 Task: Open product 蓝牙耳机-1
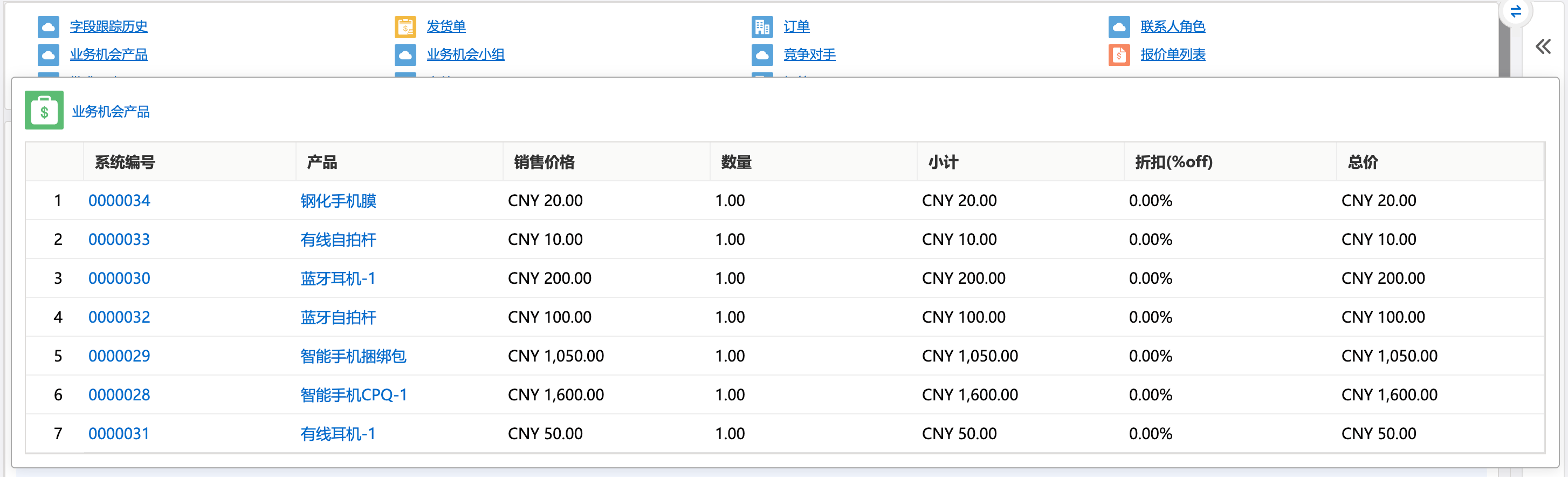coord(338,278)
